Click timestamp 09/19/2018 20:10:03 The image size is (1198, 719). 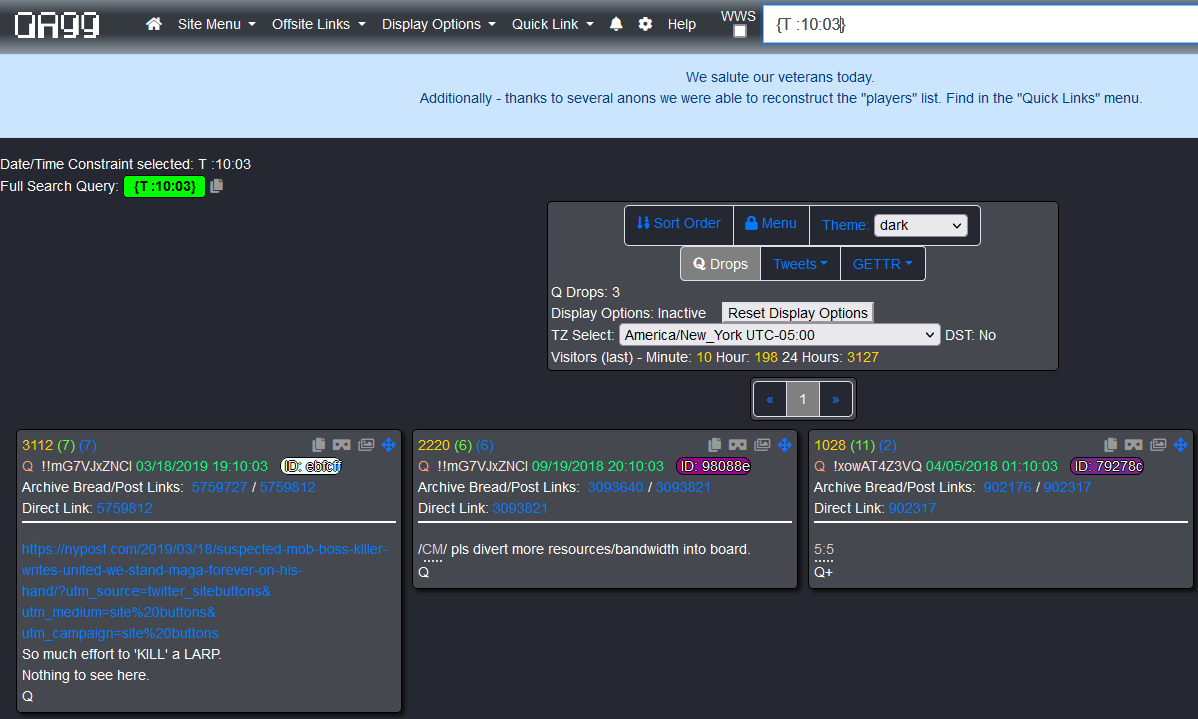click(597, 466)
